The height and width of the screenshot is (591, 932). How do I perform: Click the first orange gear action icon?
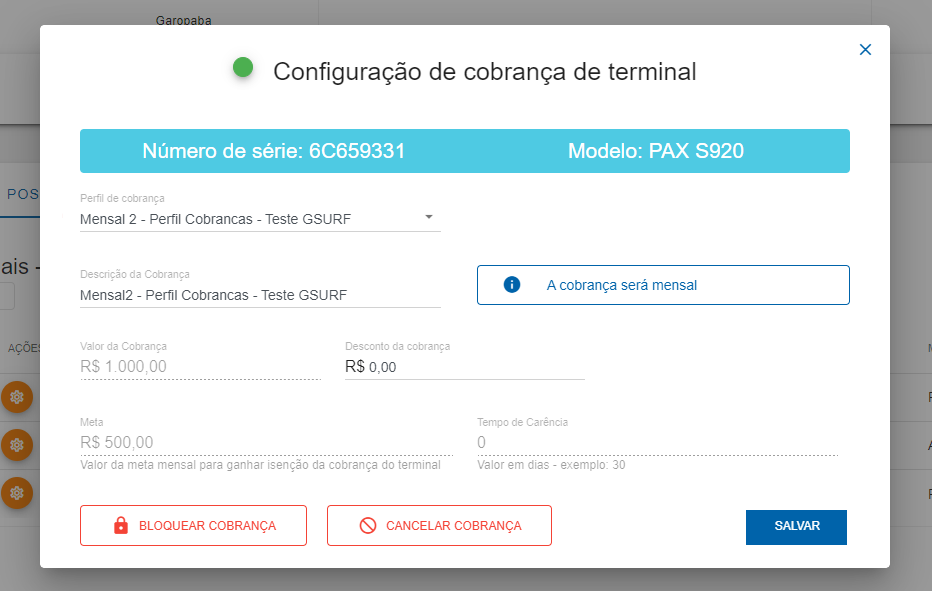point(17,397)
